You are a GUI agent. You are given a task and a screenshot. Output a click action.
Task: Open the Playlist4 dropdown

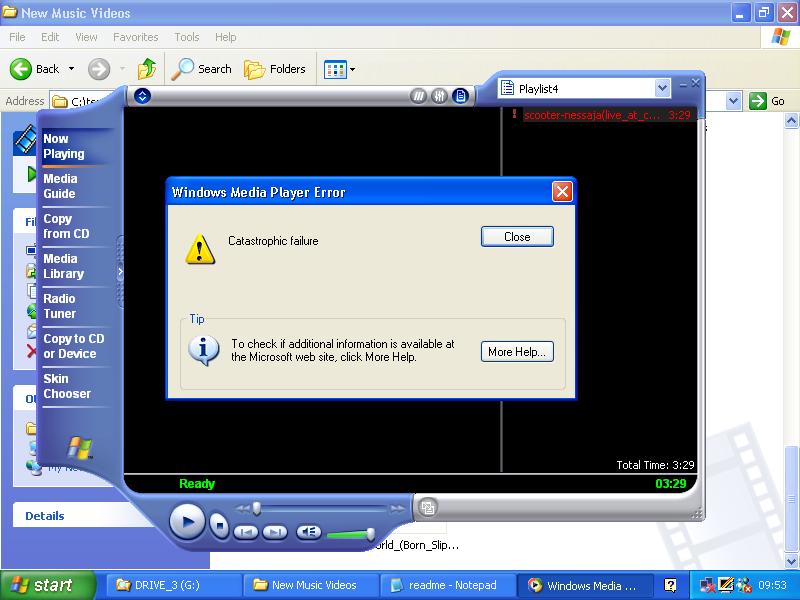pyautogui.click(x=662, y=88)
